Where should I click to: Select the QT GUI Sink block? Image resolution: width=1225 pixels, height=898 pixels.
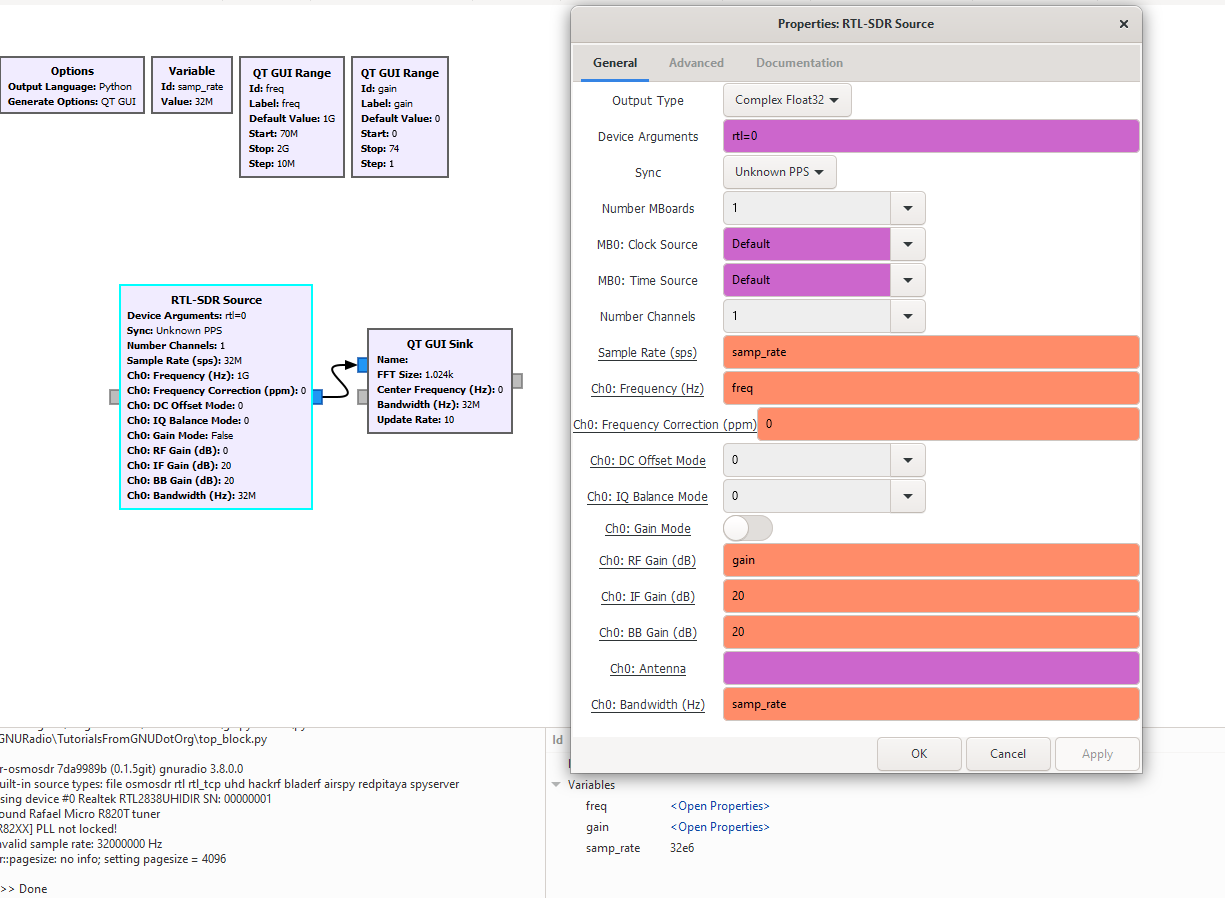coord(440,381)
